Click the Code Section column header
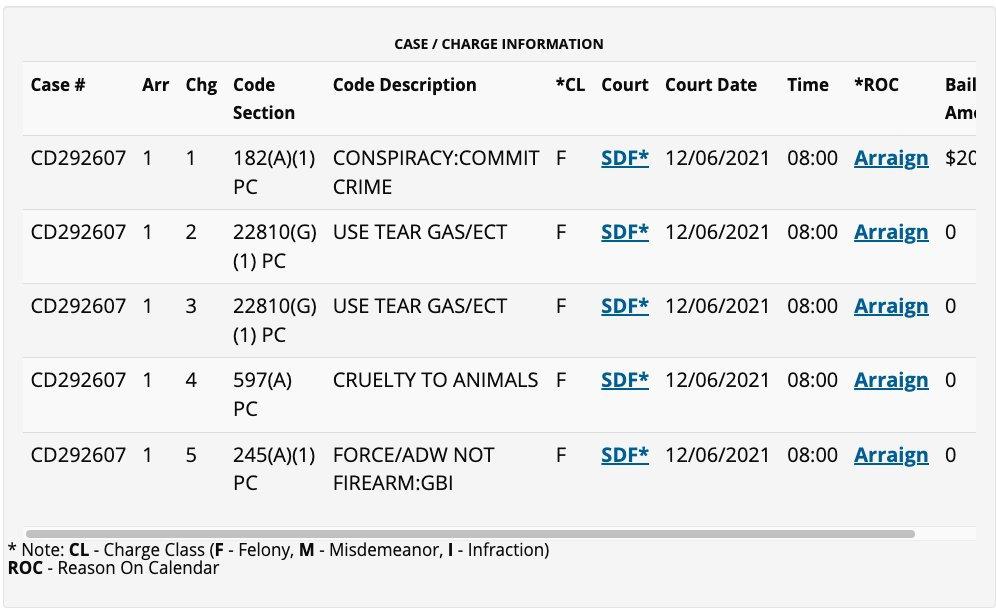The width and height of the screenshot is (996, 609). coord(263,98)
